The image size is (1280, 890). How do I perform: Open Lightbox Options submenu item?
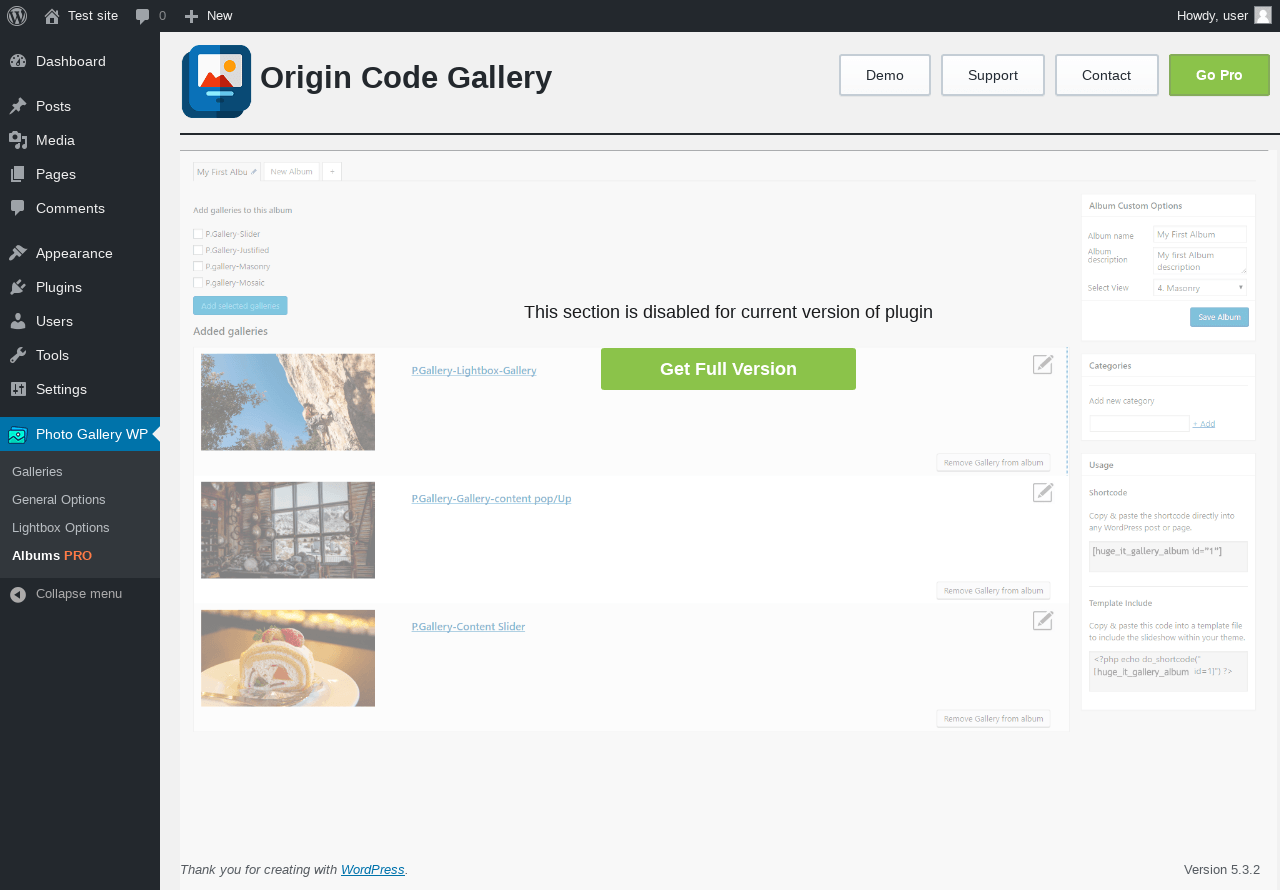pyautogui.click(x=61, y=527)
